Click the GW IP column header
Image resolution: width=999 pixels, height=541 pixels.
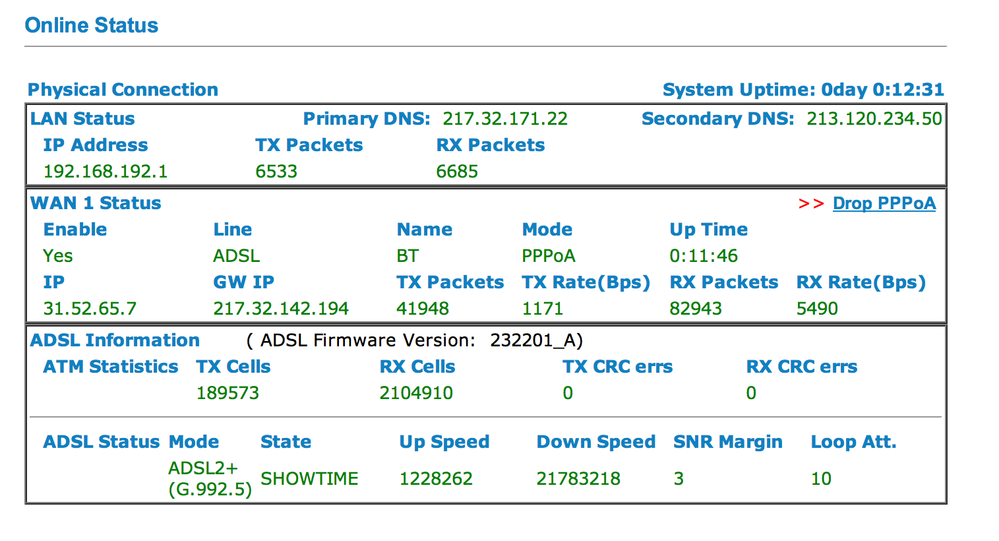coord(243,282)
